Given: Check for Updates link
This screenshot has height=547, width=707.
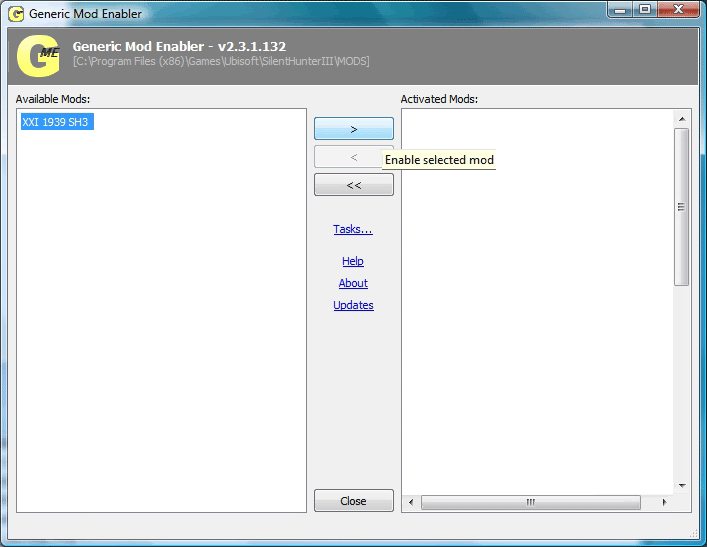Looking at the screenshot, I should click(354, 305).
